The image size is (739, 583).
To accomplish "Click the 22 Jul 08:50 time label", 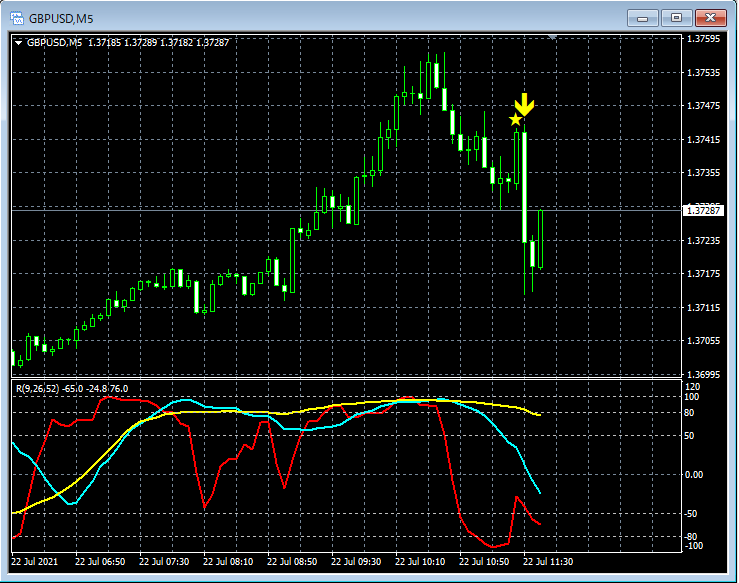I will 292,562.
